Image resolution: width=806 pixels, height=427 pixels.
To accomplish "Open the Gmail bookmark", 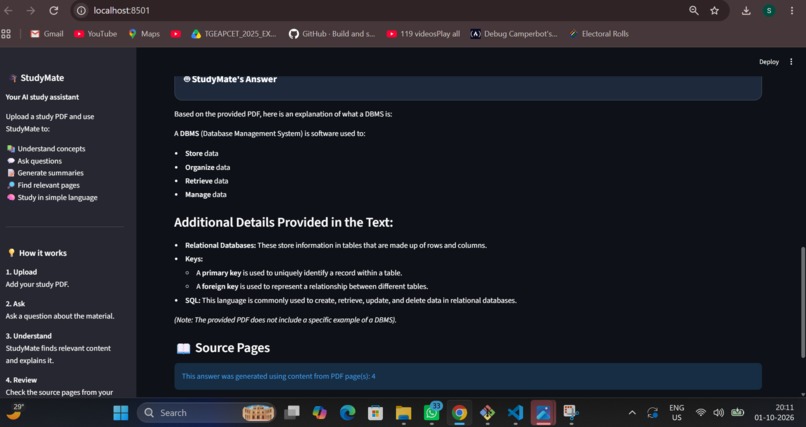I will click(47, 34).
